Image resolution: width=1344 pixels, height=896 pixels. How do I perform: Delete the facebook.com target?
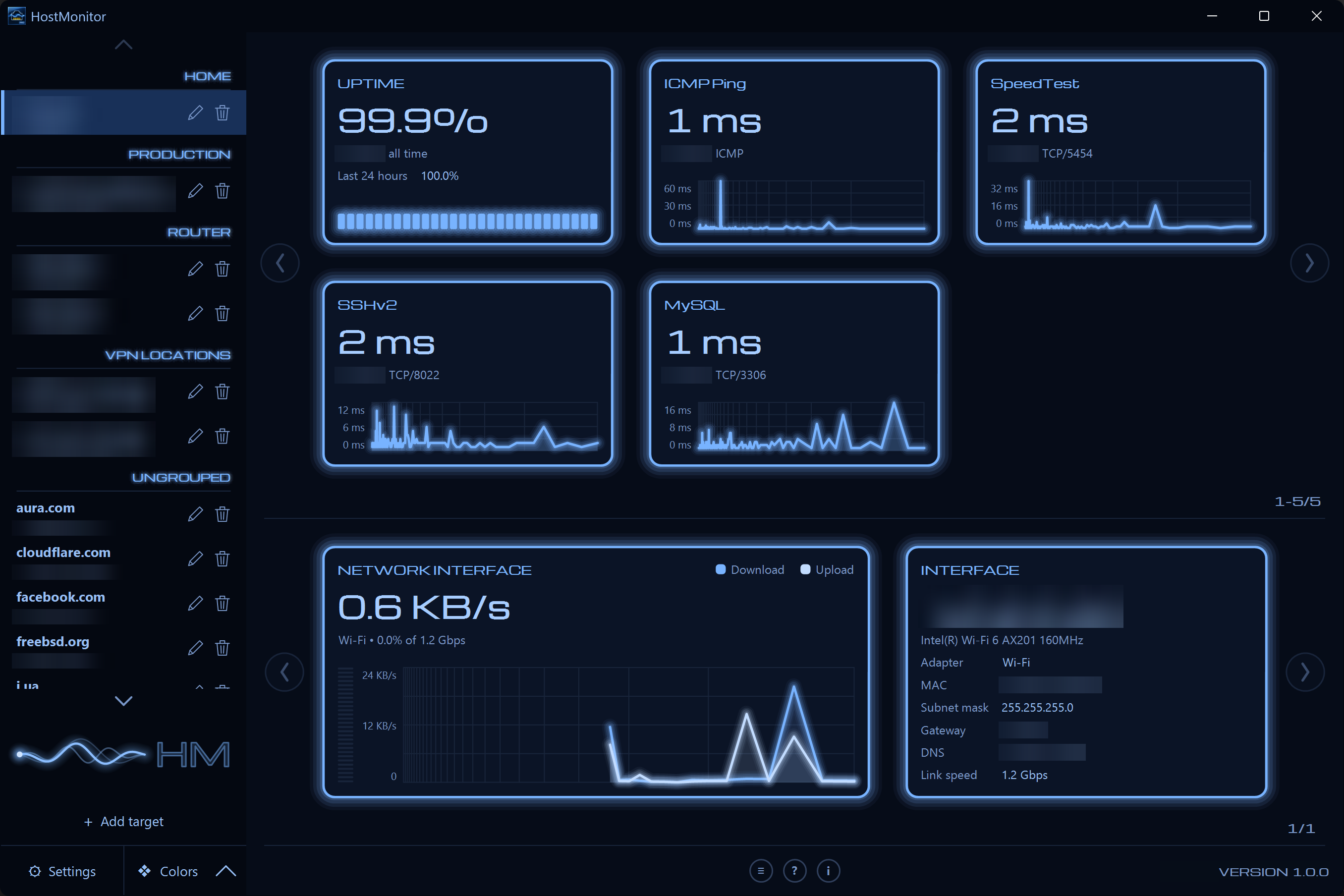click(x=223, y=603)
